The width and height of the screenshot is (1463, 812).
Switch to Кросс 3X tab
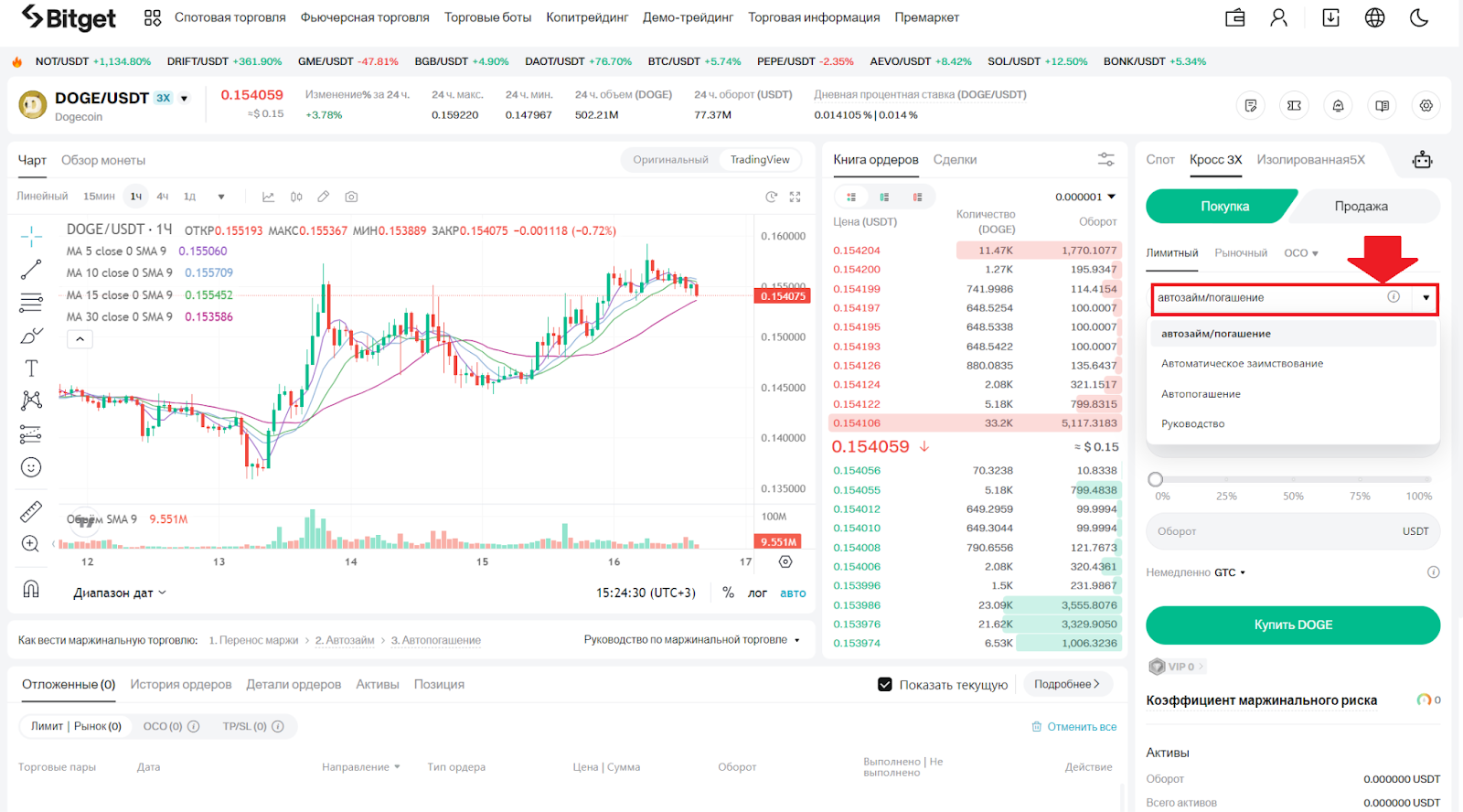coord(1215,160)
